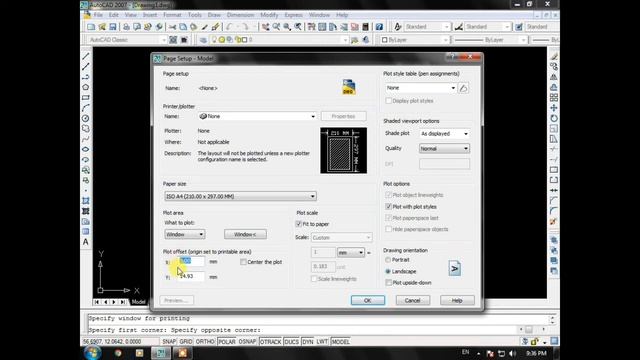Open the Paper size dropdown
The width and height of the screenshot is (640, 360).
click(240, 196)
